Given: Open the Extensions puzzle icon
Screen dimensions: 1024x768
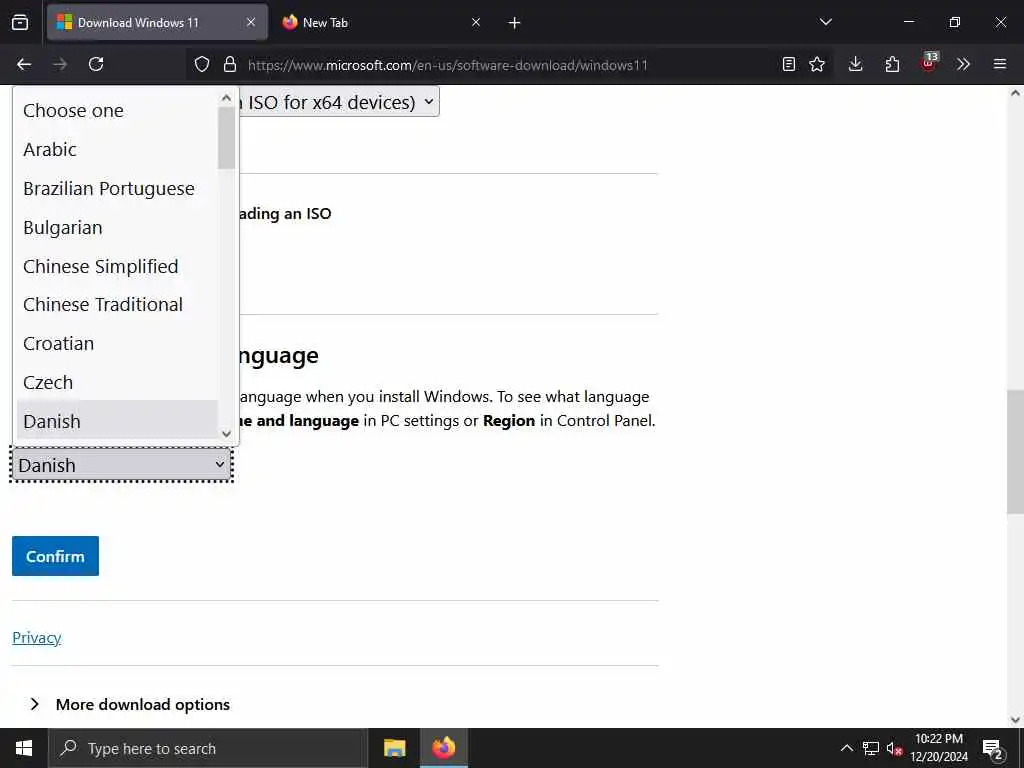Looking at the screenshot, I should click(x=892, y=64).
